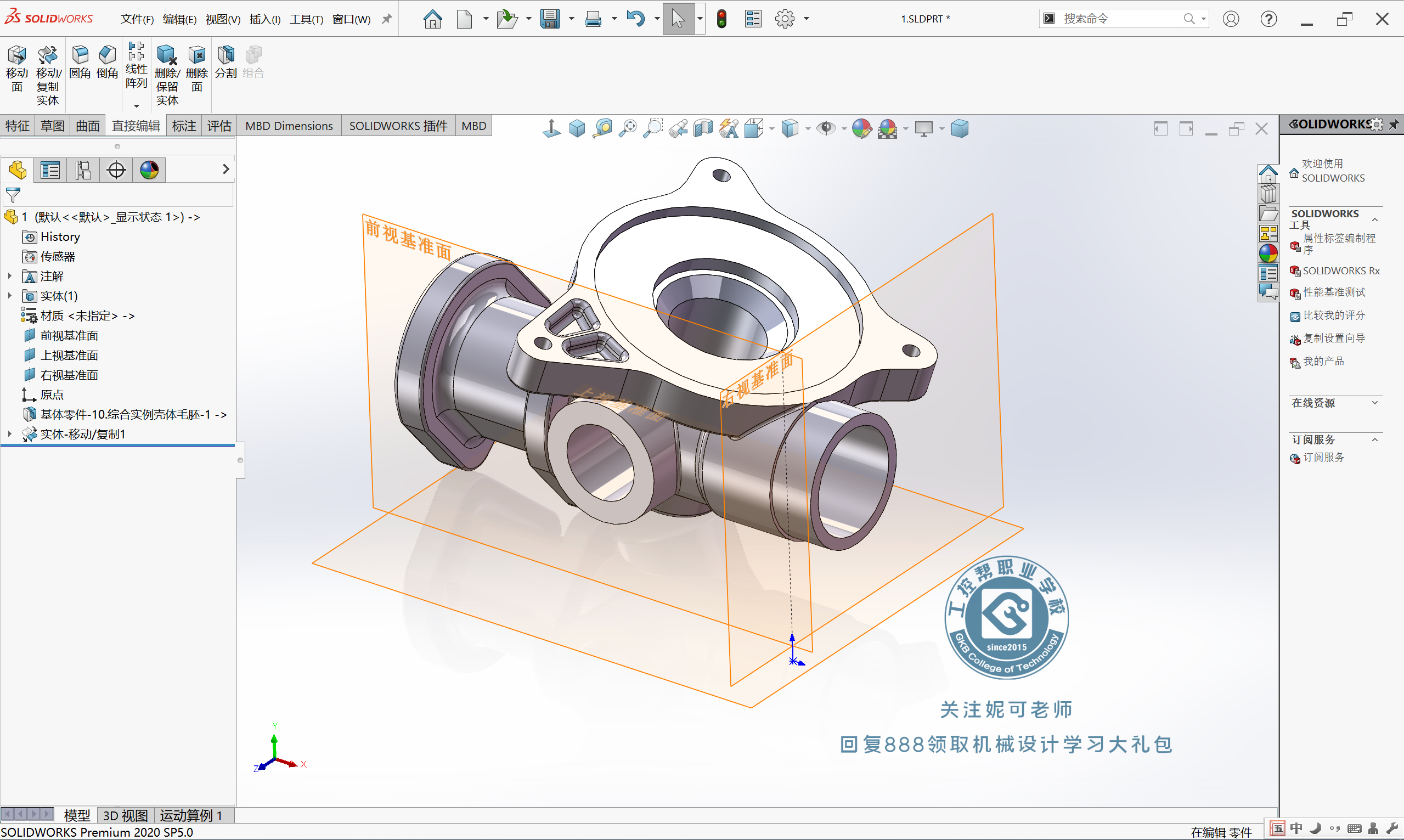Click the SOLIDWORKS Rx link
Screen dimensions: 1404x840
tap(1341, 270)
